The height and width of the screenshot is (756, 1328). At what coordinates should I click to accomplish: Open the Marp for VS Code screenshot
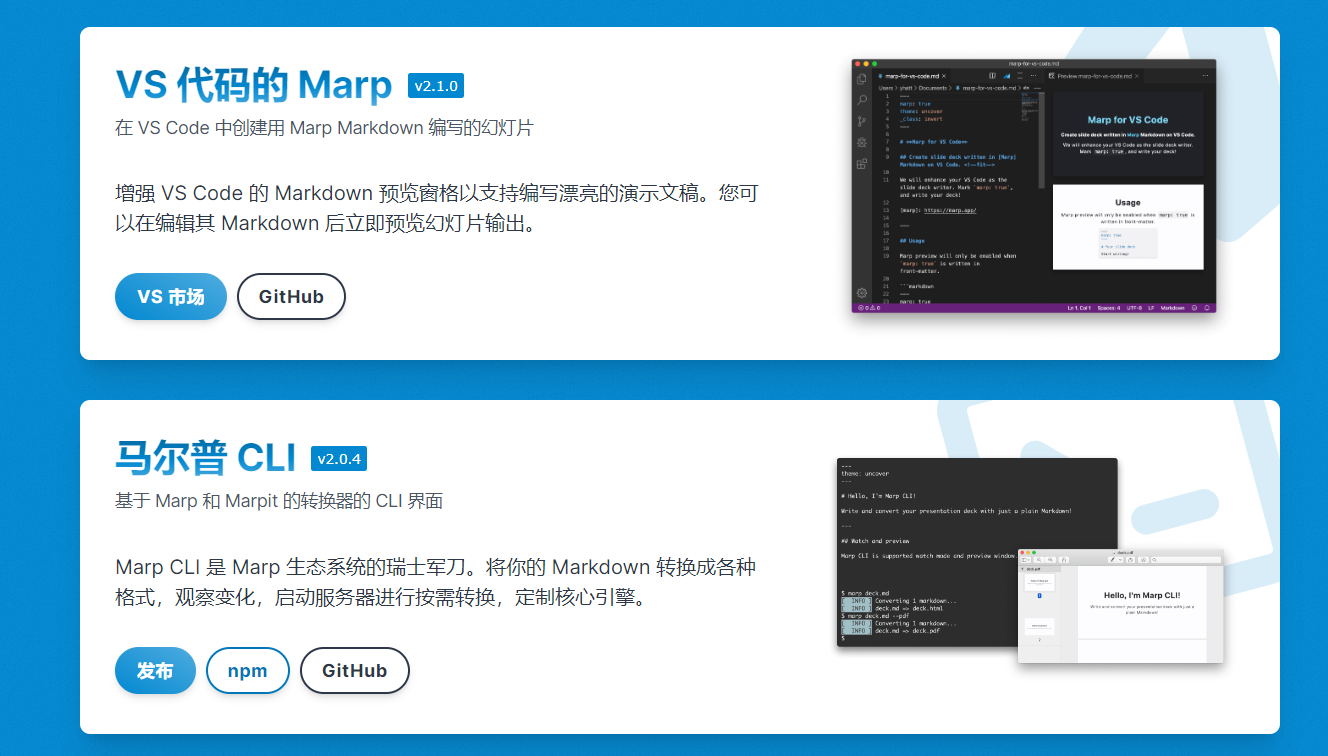[x=1034, y=186]
